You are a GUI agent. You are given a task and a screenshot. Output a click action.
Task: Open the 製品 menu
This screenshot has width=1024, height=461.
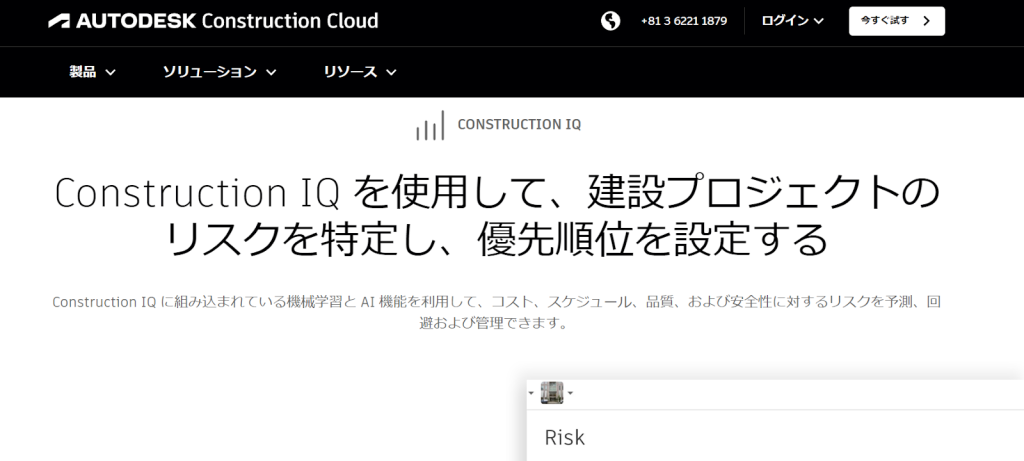pos(93,72)
